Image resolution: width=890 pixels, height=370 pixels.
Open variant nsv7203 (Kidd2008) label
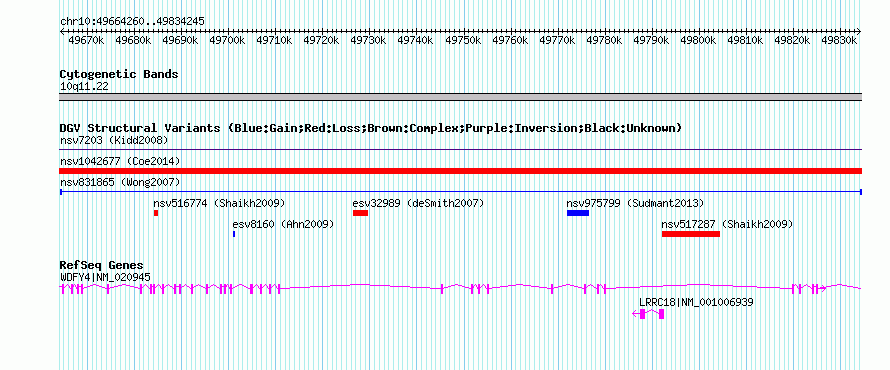tap(114, 140)
